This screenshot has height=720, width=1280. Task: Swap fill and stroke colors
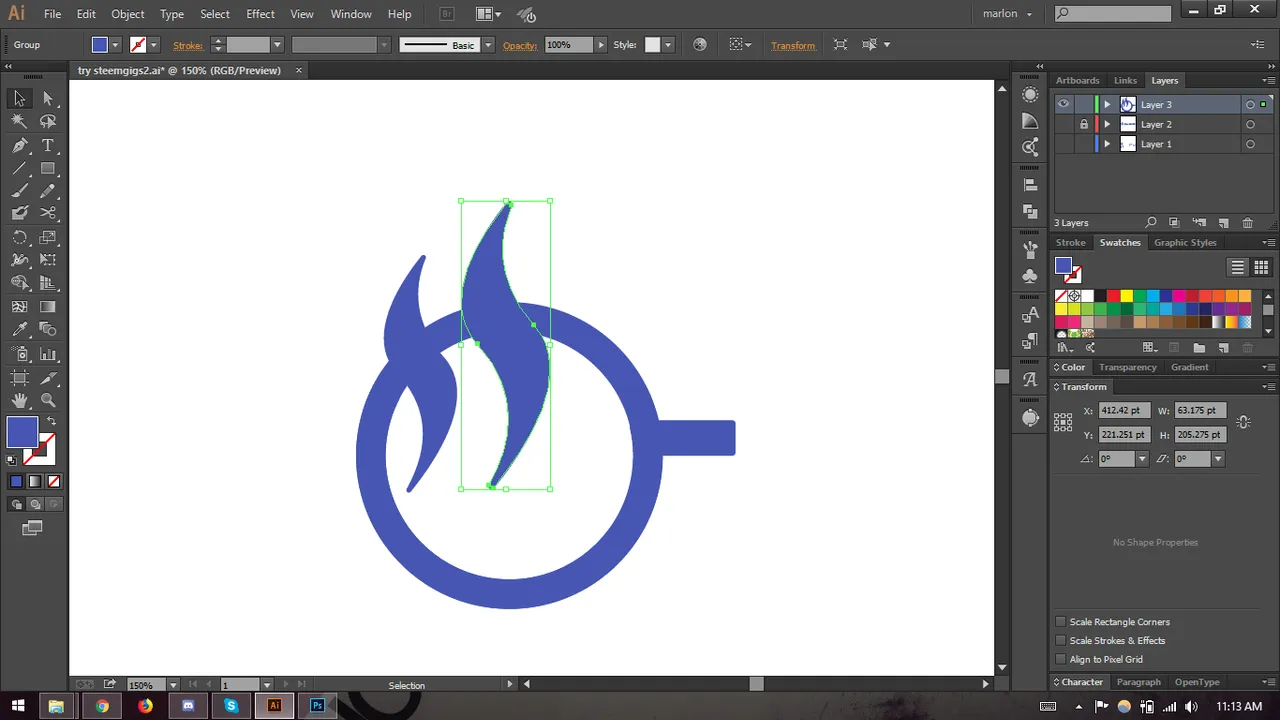pyautogui.click(x=51, y=421)
